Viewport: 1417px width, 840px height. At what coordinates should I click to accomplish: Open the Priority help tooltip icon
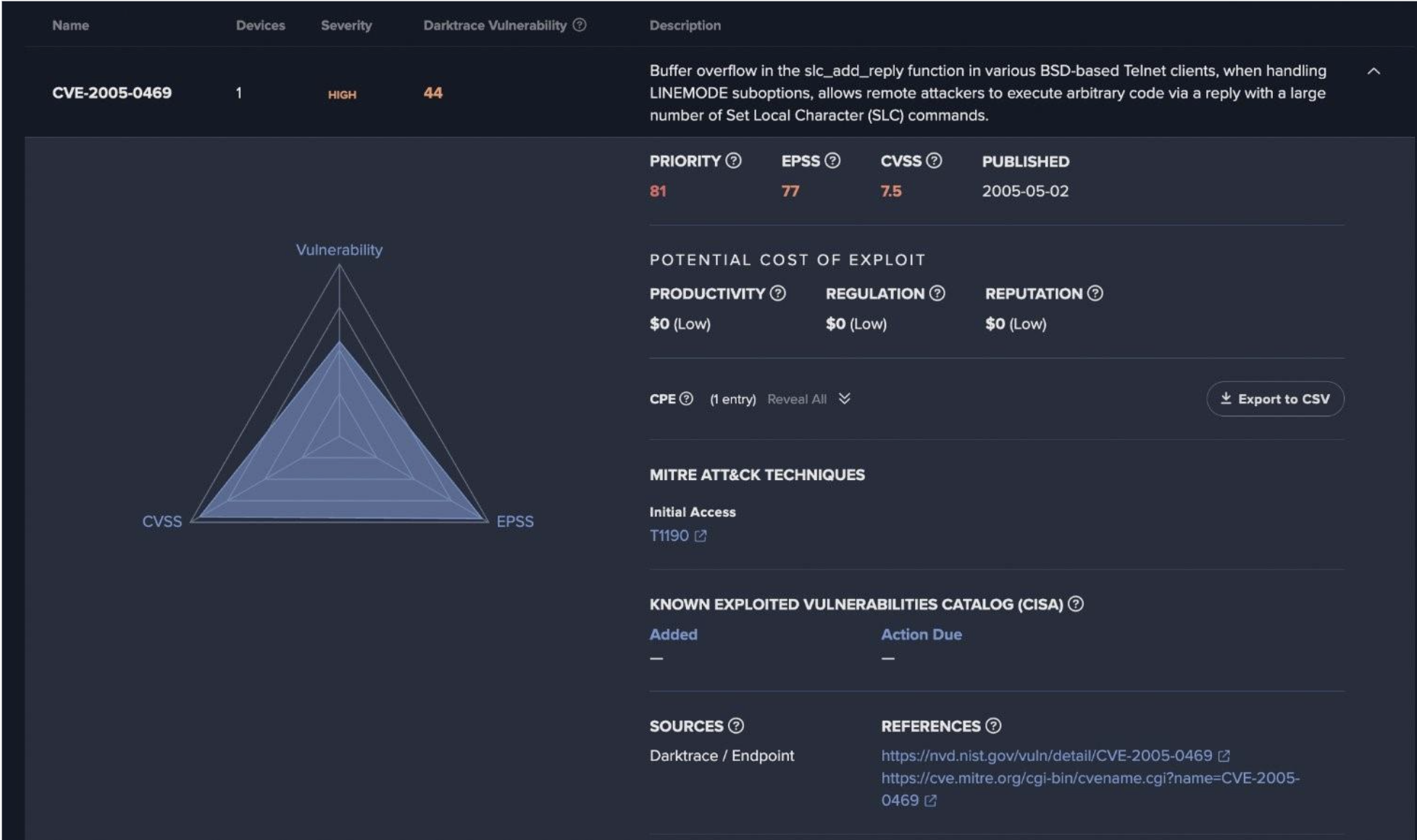coord(731,161)
